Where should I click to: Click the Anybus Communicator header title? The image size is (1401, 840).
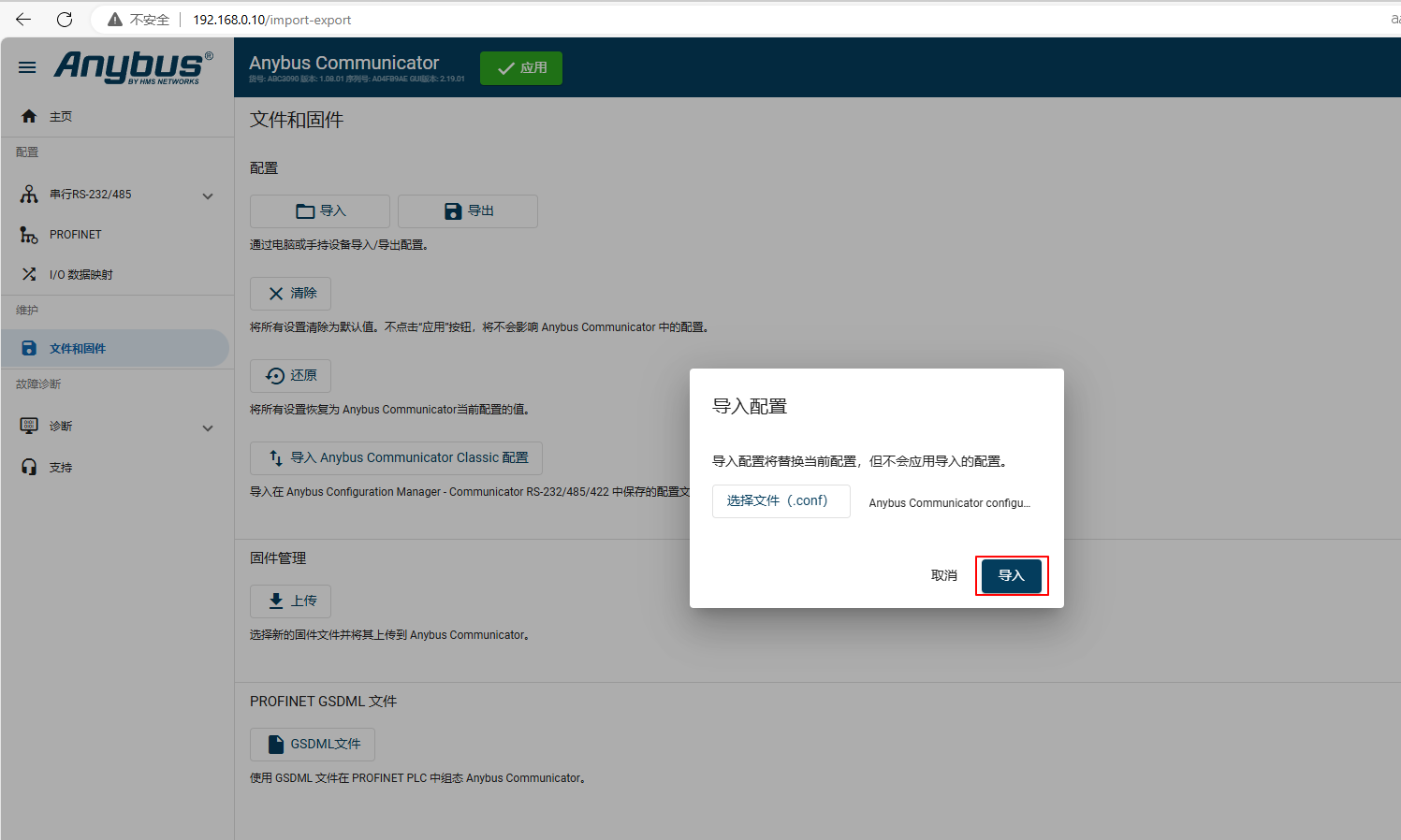(x=344, y=63)
